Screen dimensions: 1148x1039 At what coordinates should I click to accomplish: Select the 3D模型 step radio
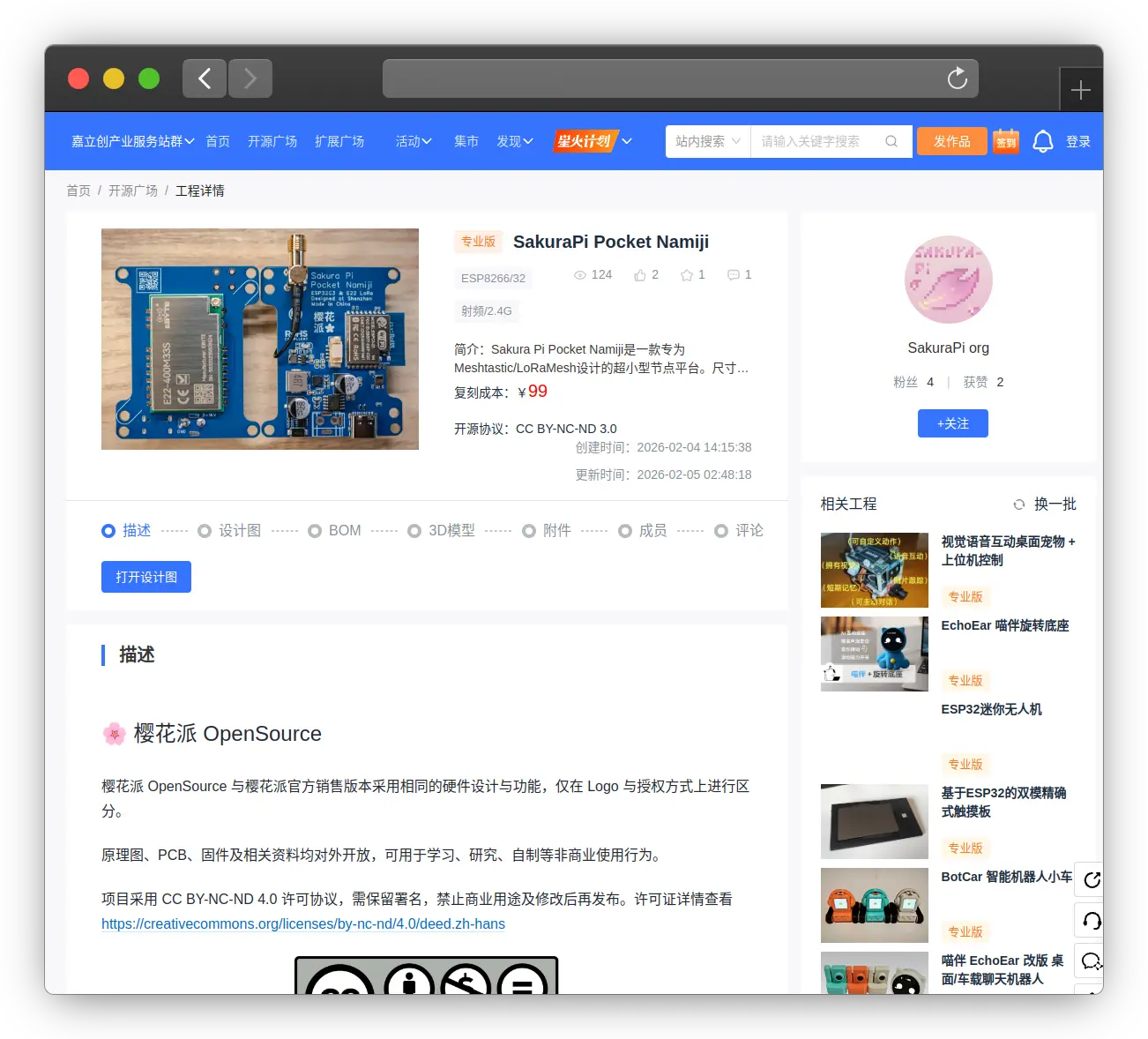coord(414,530)
